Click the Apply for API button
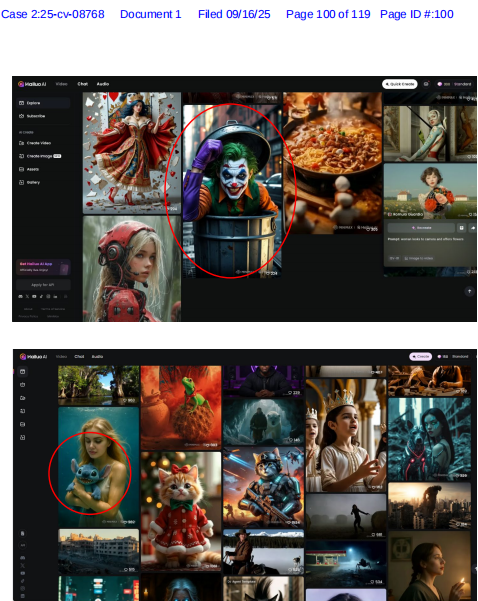Screen dimensions: 478x601 [43, 285]
